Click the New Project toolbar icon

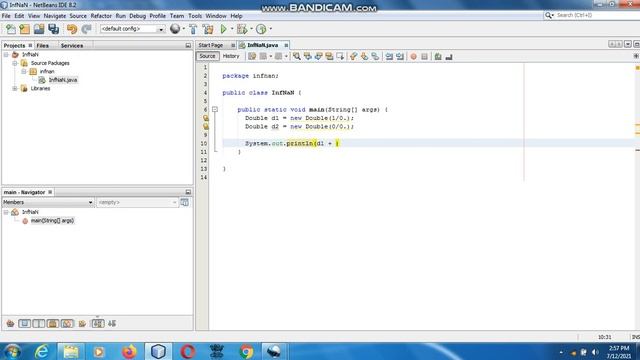click(x=25, y=29)
